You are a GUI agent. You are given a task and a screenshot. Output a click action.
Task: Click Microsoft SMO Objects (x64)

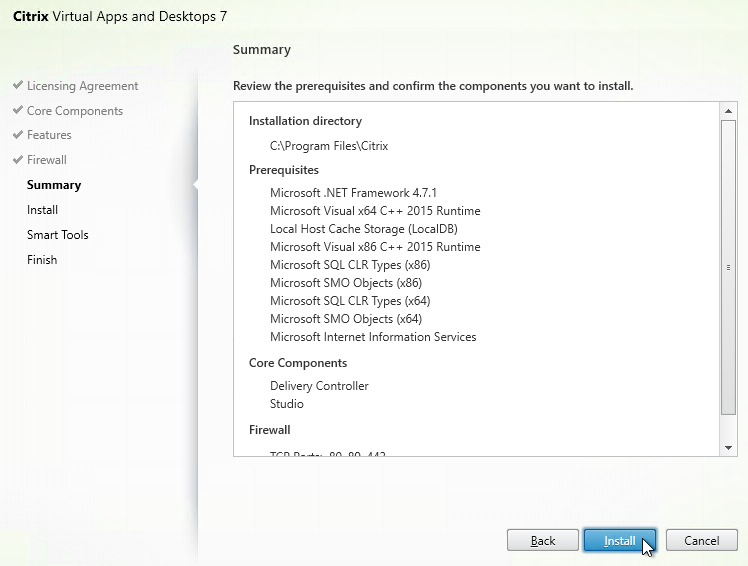(346, 319)
